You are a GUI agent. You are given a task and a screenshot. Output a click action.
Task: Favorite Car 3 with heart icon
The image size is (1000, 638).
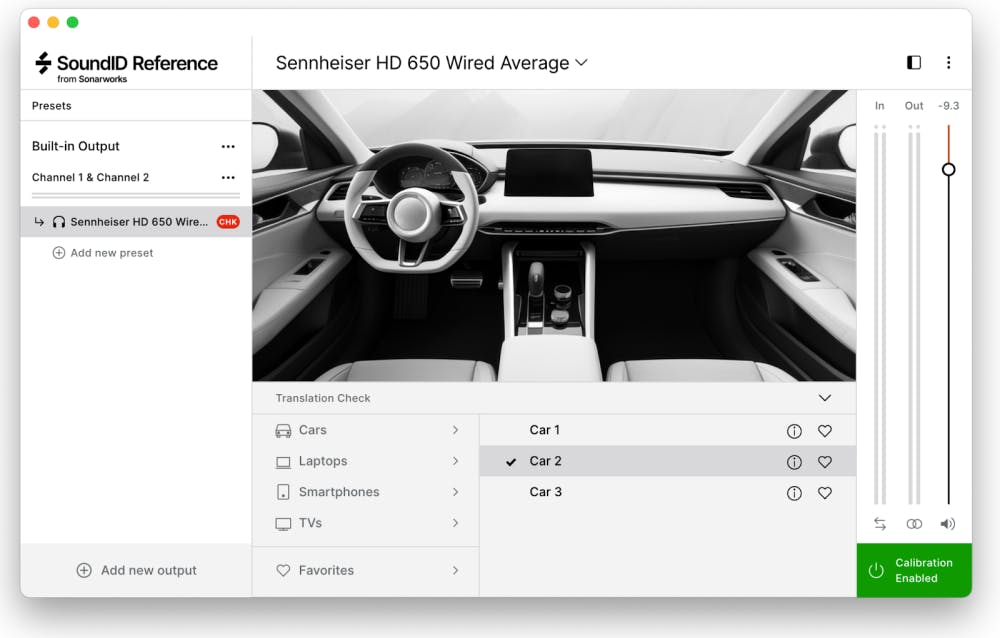(825, 493)
